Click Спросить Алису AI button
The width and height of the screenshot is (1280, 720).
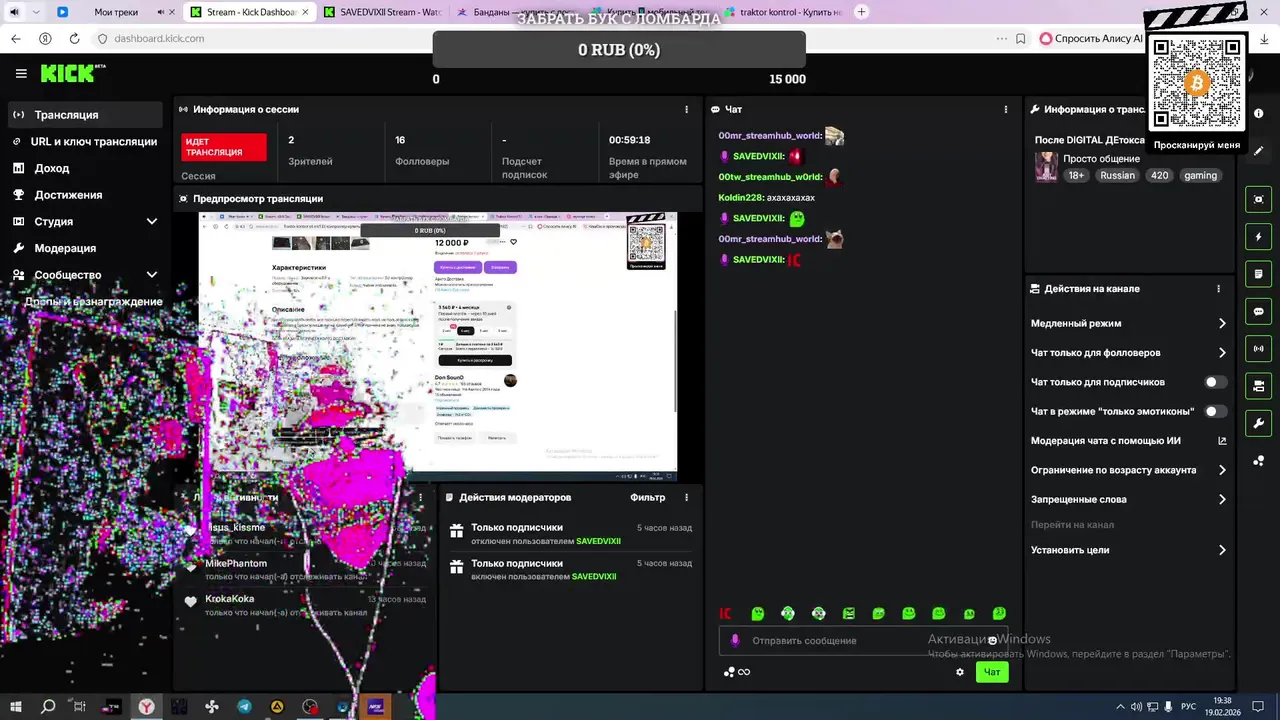click(1091, 38)
